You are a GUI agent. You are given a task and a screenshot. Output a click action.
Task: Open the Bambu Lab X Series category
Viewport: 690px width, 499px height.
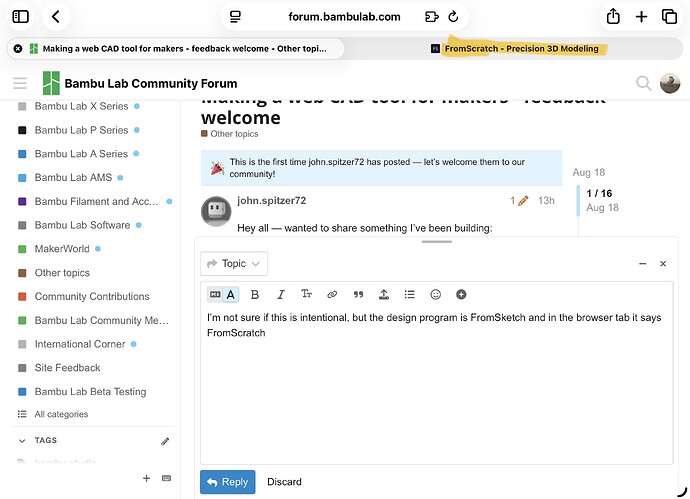(x=81, y=106)
